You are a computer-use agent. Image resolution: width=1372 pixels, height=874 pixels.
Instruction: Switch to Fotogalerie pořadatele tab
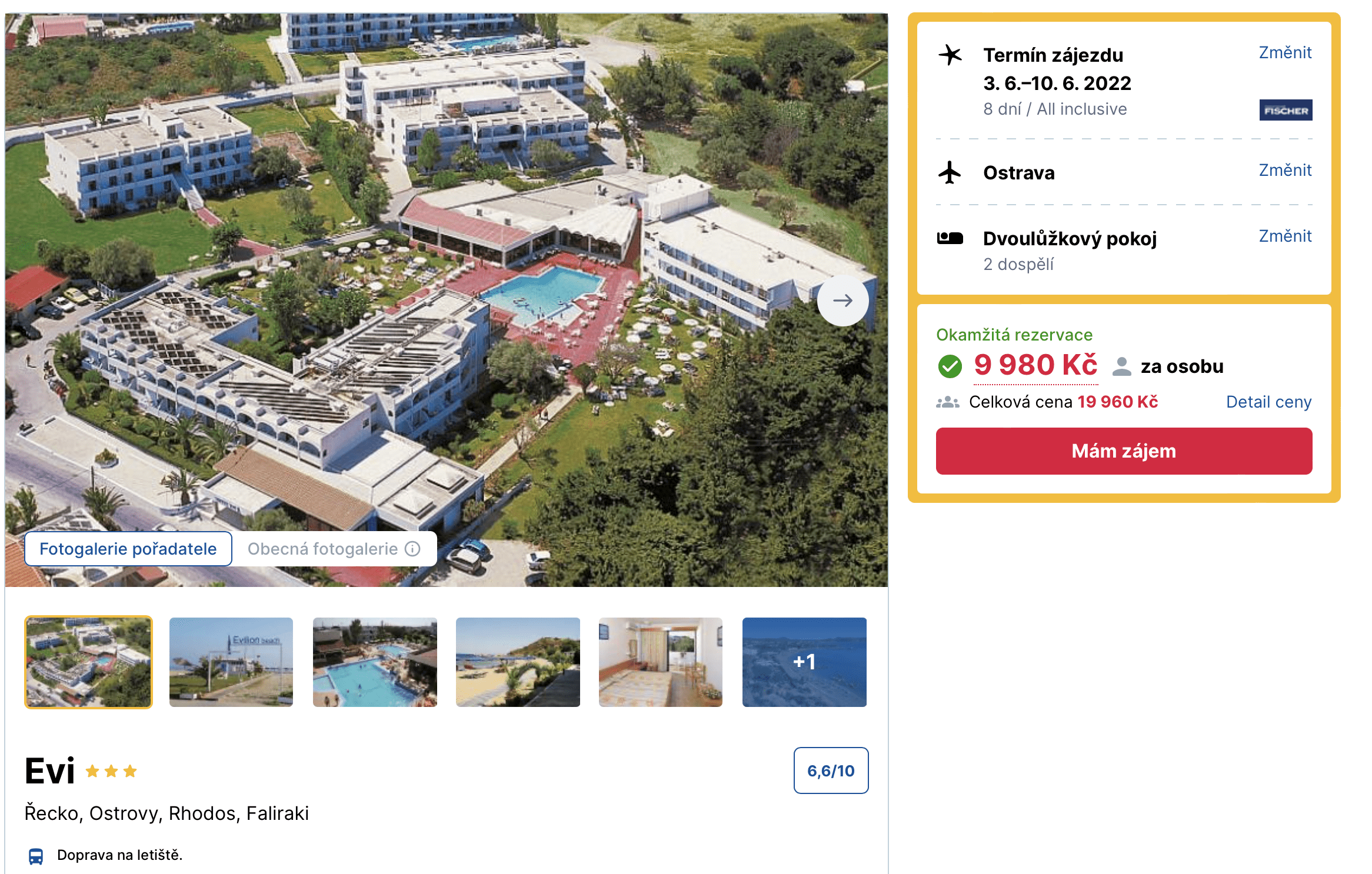coord(128,549)
